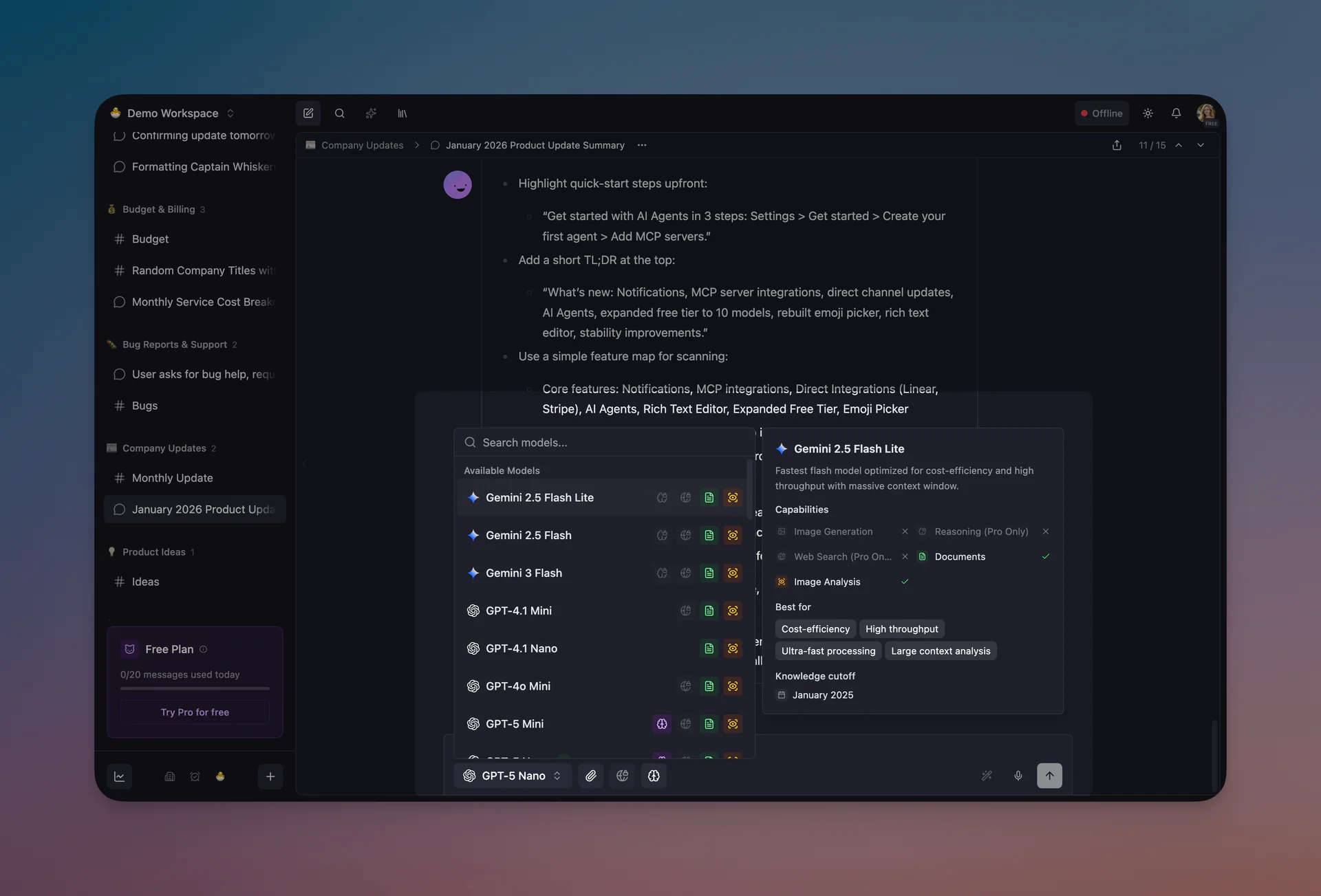The image size is (1321, 896).
Task: Toggle reasoning brain icon in message composer
Action: 654,776
